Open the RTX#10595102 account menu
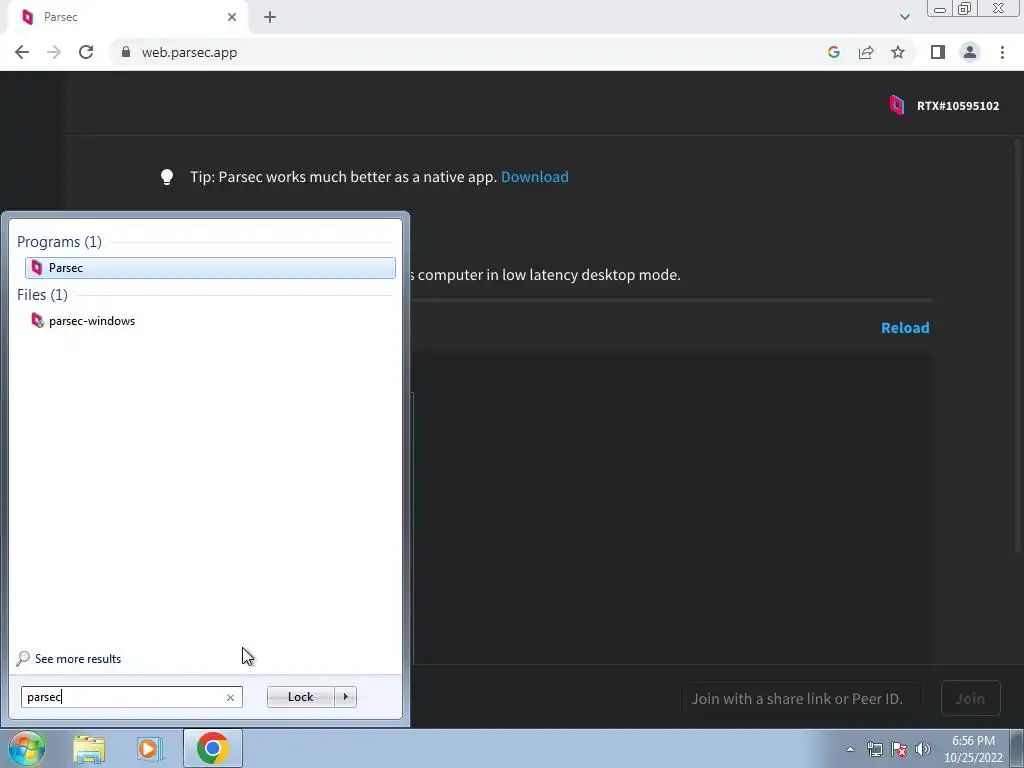Screen dimensions: 1024x768 click(x=957, y=106)
